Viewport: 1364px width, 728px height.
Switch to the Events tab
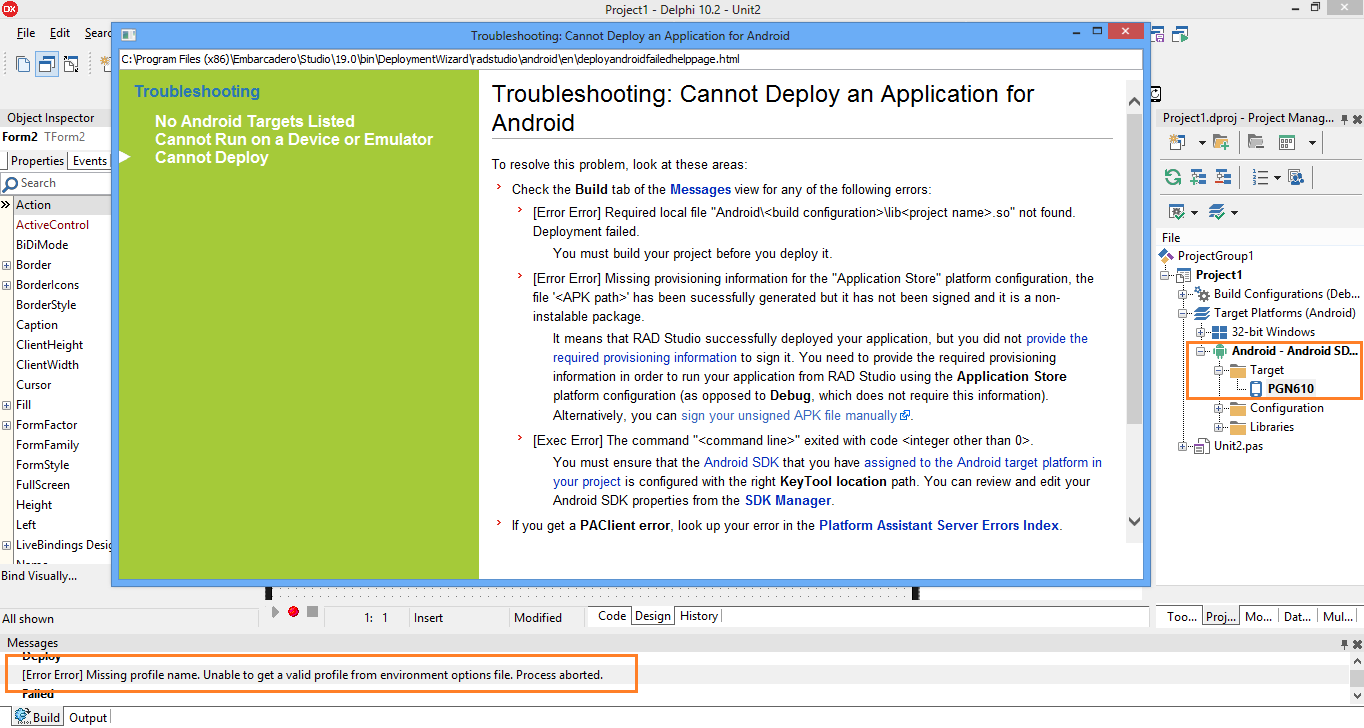click(90, 161)
